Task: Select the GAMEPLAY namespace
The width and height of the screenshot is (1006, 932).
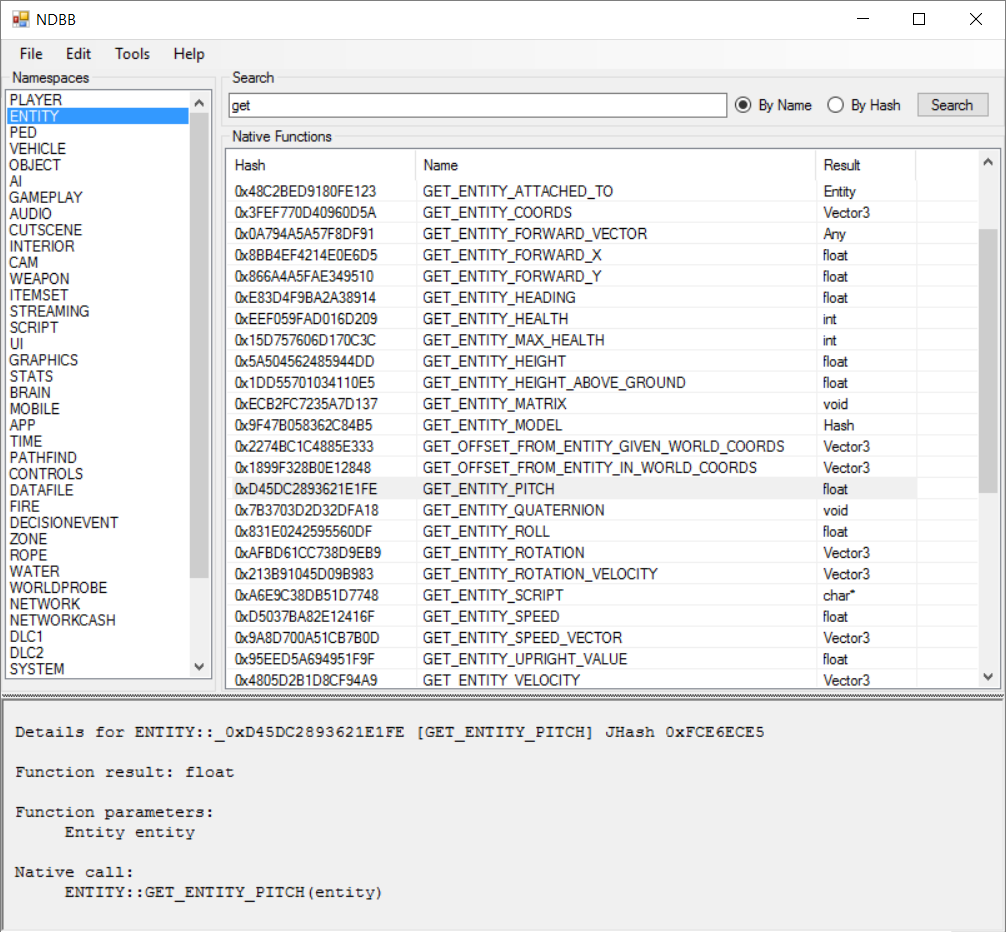Action: [x=98, y=198]
